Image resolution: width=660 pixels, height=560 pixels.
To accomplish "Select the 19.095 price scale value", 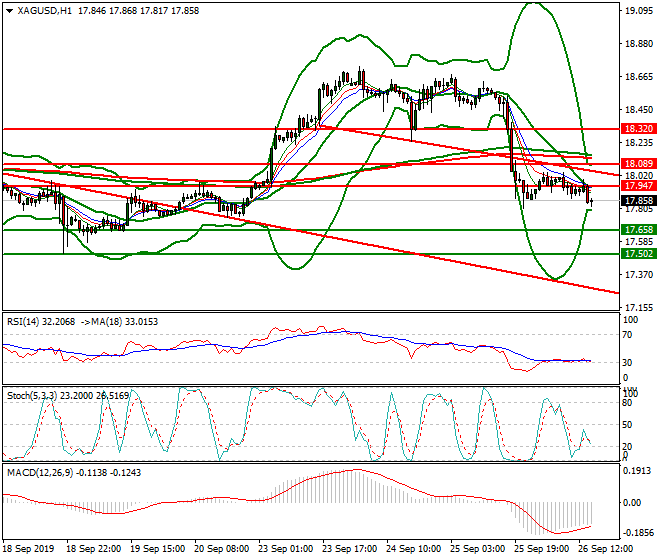I will coord(639,11).
